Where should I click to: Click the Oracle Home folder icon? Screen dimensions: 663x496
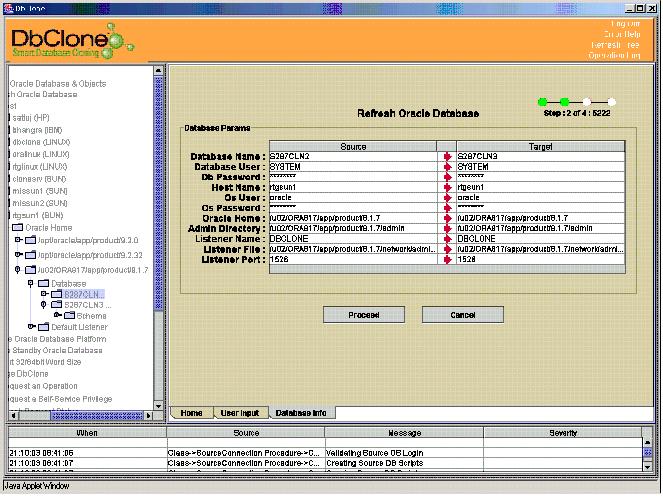point(17,227)
